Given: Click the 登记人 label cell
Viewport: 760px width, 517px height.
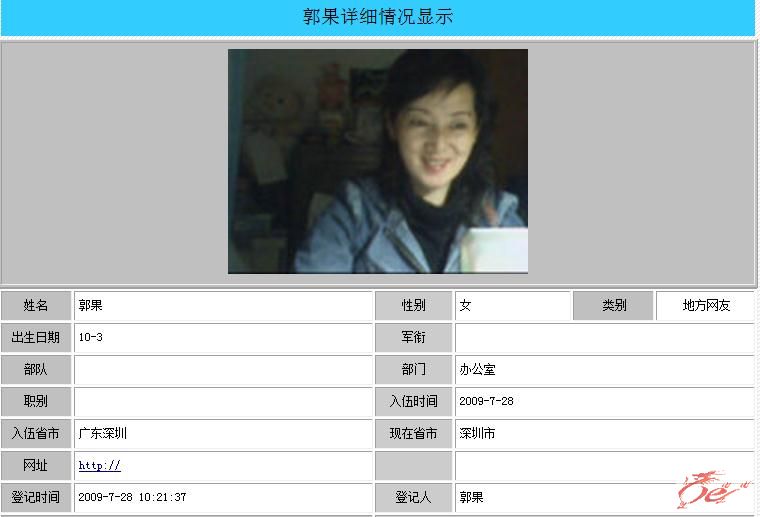Looking at the screenshot, I should (x=413, y=497).
